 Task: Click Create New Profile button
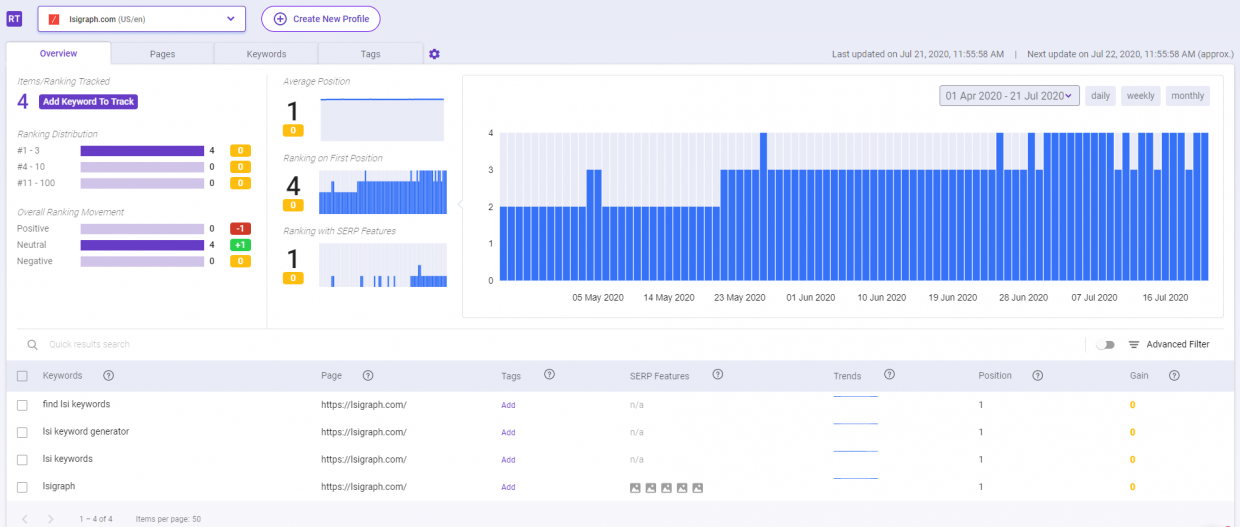(320, 19)
